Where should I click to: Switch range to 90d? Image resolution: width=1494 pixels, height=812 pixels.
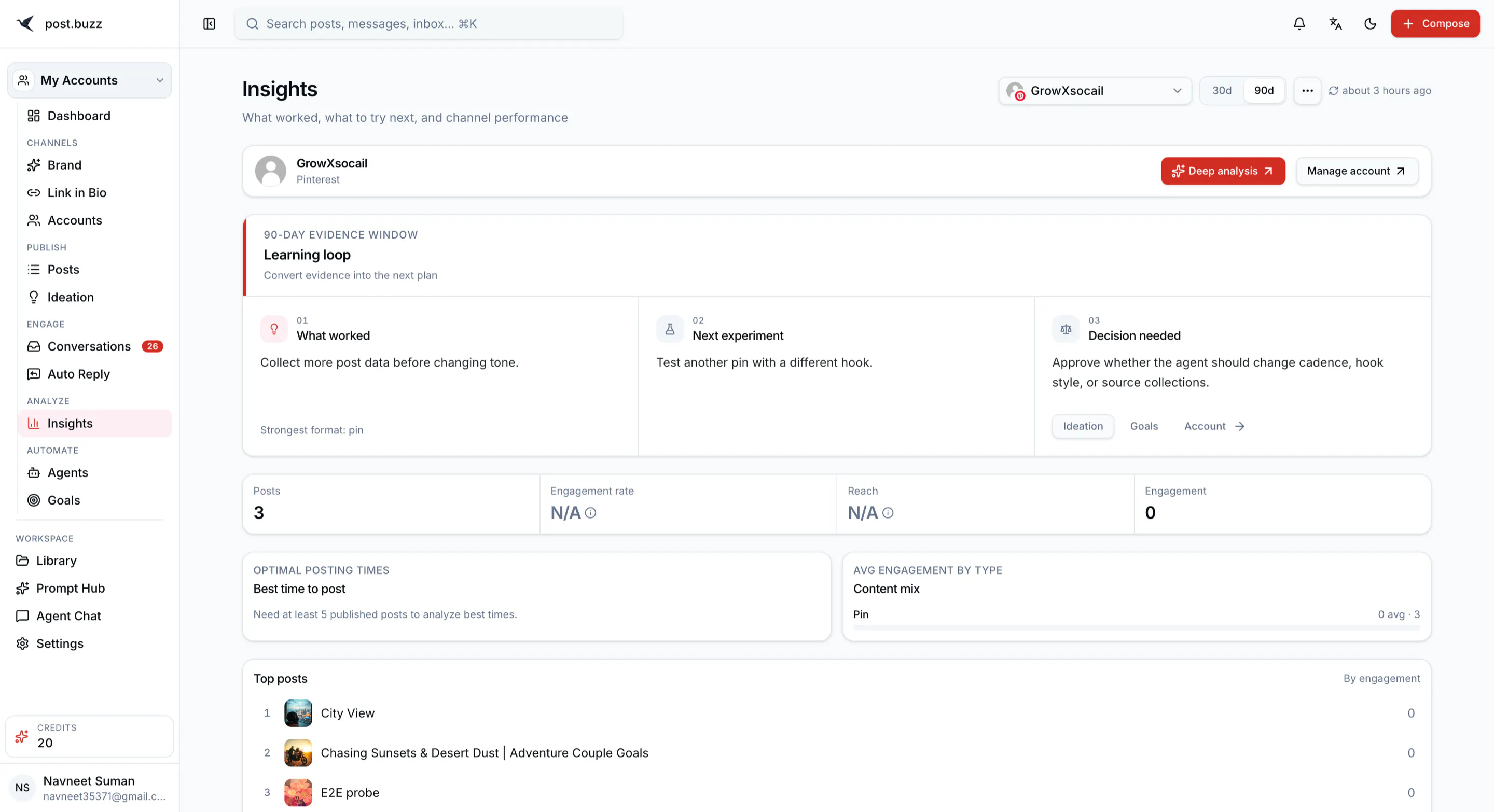[1264, 91]
